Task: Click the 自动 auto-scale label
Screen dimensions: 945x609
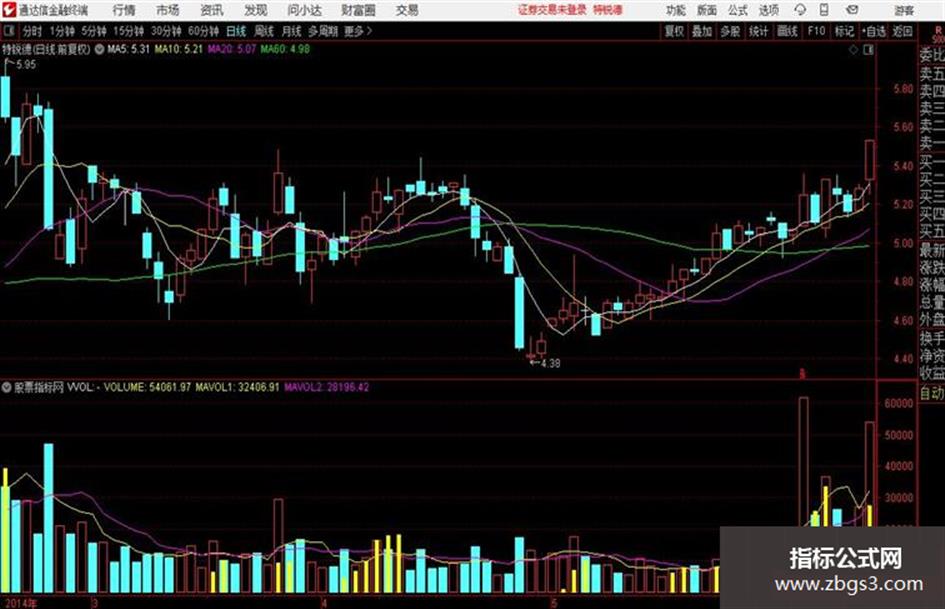Action: click(x=932, y=393)
